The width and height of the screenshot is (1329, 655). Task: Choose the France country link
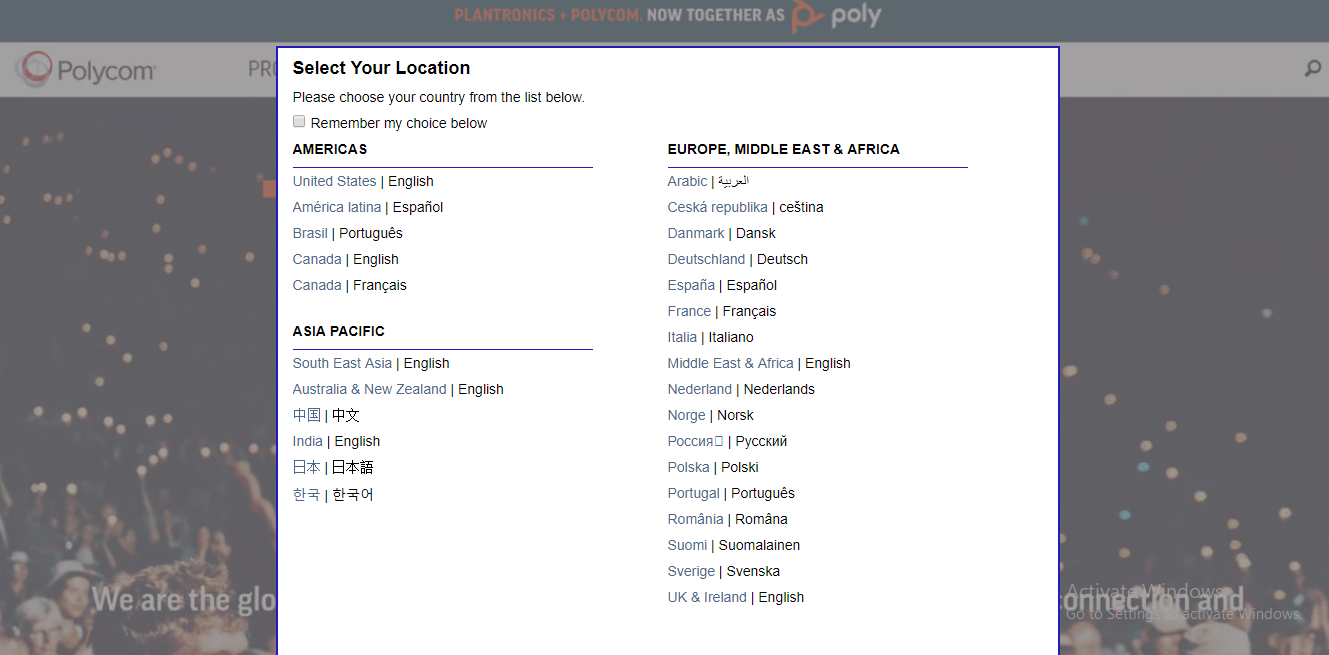click(x=689, y=311)
